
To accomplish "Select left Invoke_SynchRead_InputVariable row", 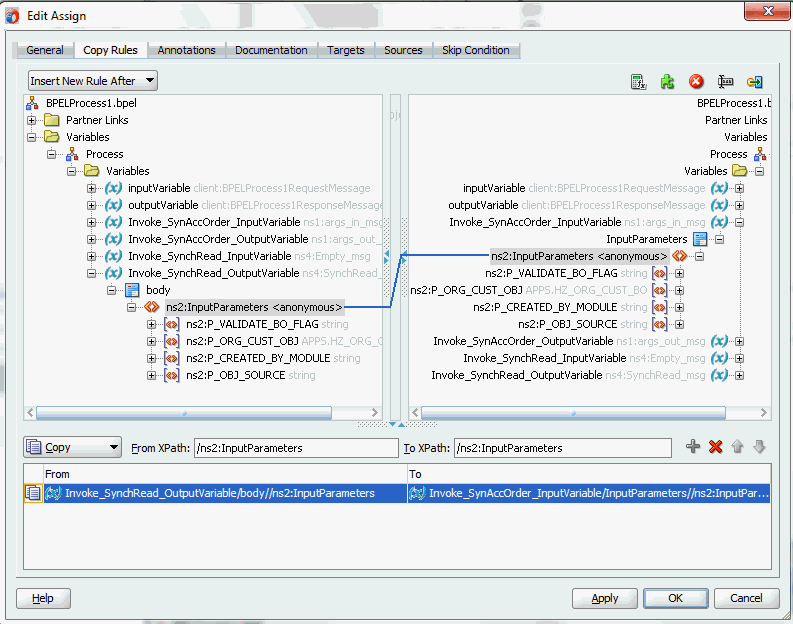I will (249, 256).
